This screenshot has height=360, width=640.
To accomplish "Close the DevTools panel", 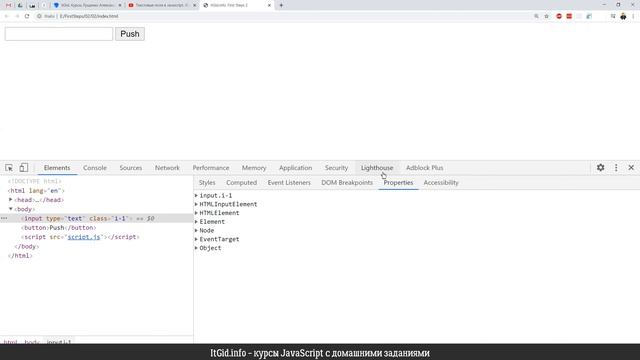I will coord(631,167).
